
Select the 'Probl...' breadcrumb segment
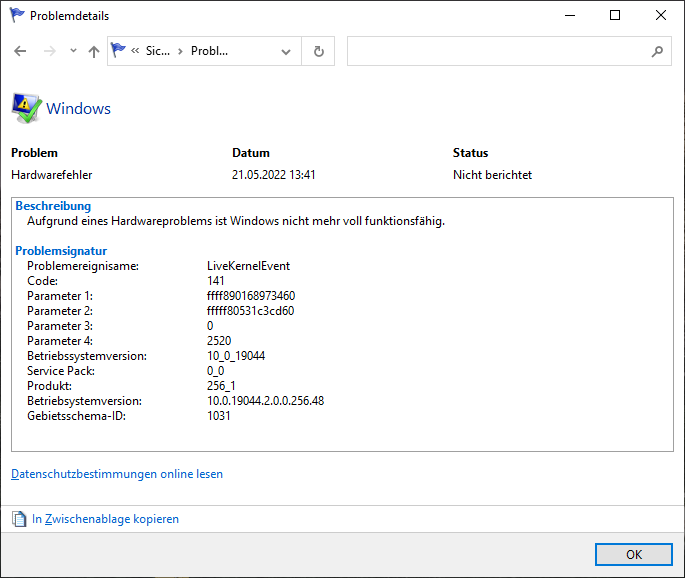209,51
